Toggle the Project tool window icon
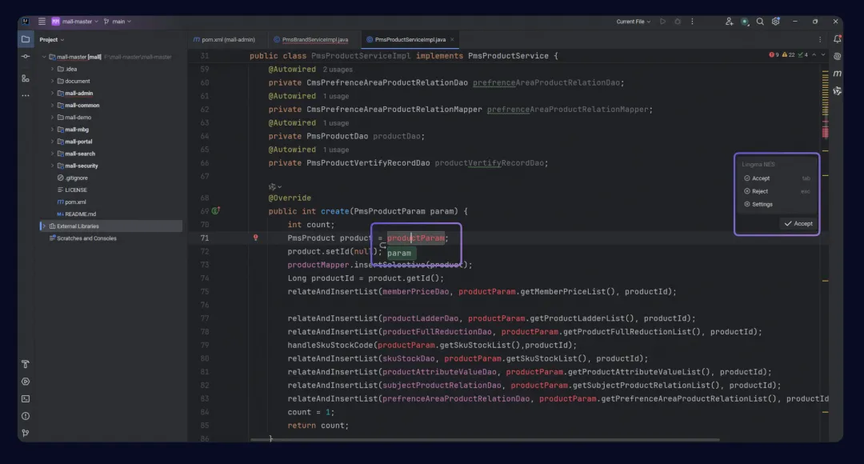 [x=25, y=39]
